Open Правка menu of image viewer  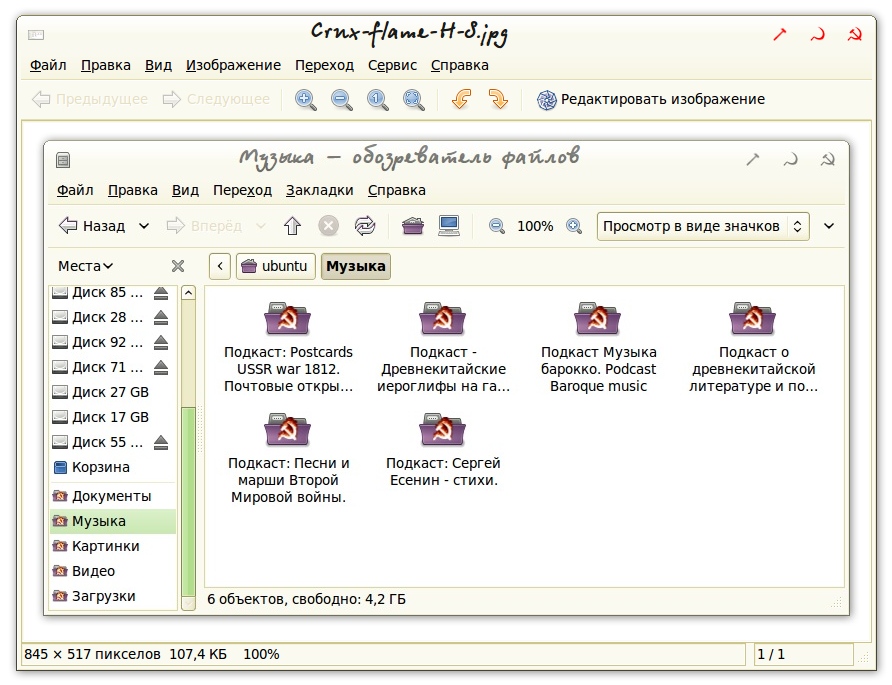pyautogui.click(x=105, y=65)
